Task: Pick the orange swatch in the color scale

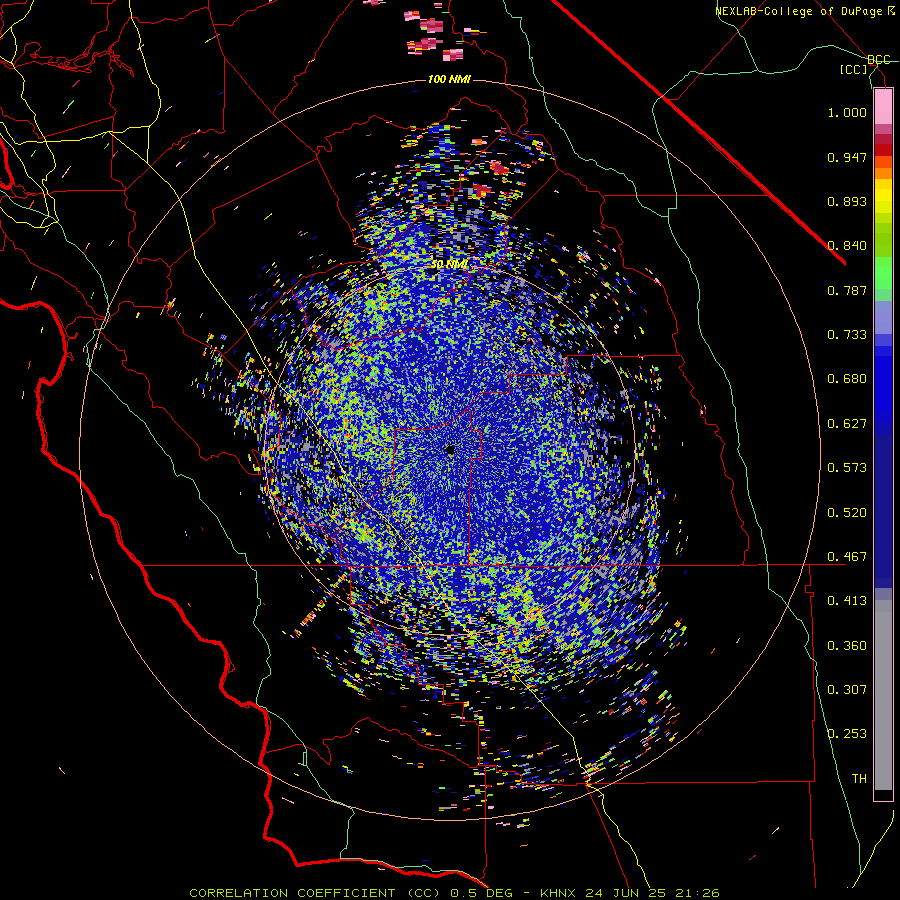Action: [x=883, y=173]
